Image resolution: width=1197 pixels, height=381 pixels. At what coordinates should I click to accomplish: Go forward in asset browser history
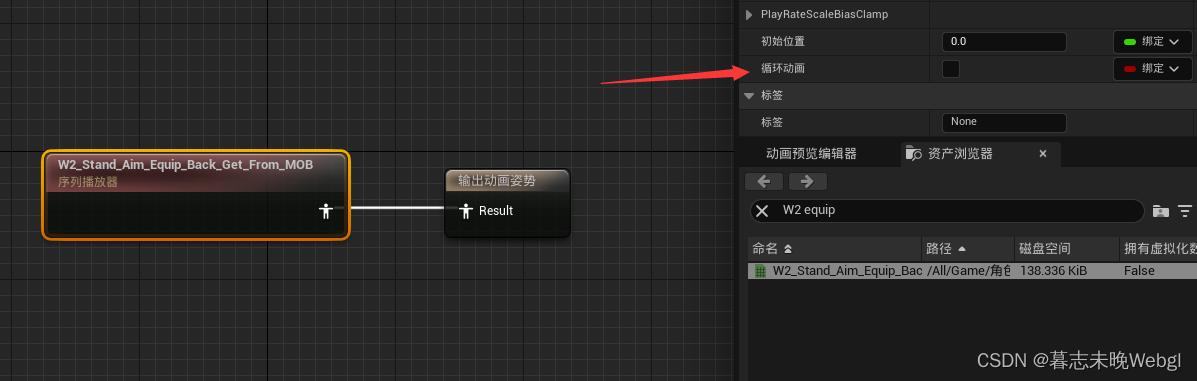tap(808, 182)
